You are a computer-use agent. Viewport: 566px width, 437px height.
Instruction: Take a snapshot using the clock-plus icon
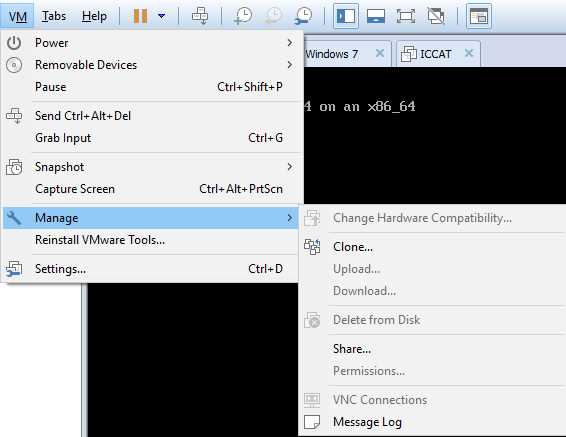[243, 16]
